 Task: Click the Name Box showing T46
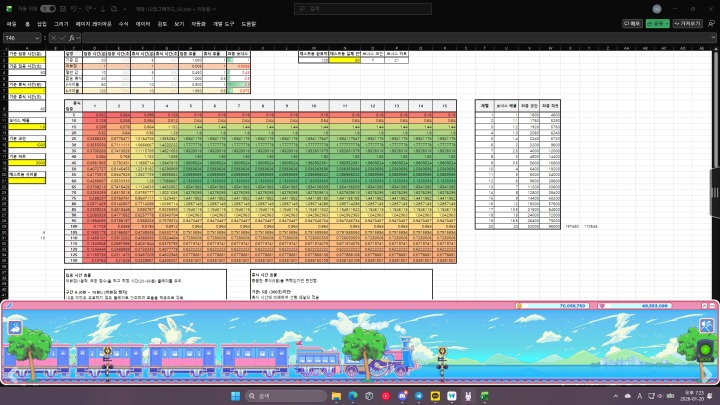coord(20,38)
